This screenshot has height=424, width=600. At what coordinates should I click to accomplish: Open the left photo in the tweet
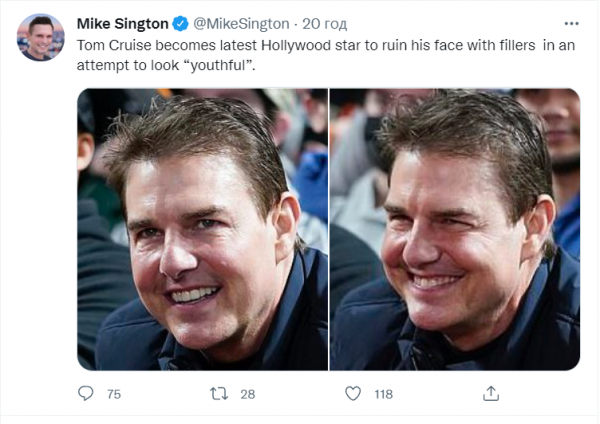click(x=202, y=229)
